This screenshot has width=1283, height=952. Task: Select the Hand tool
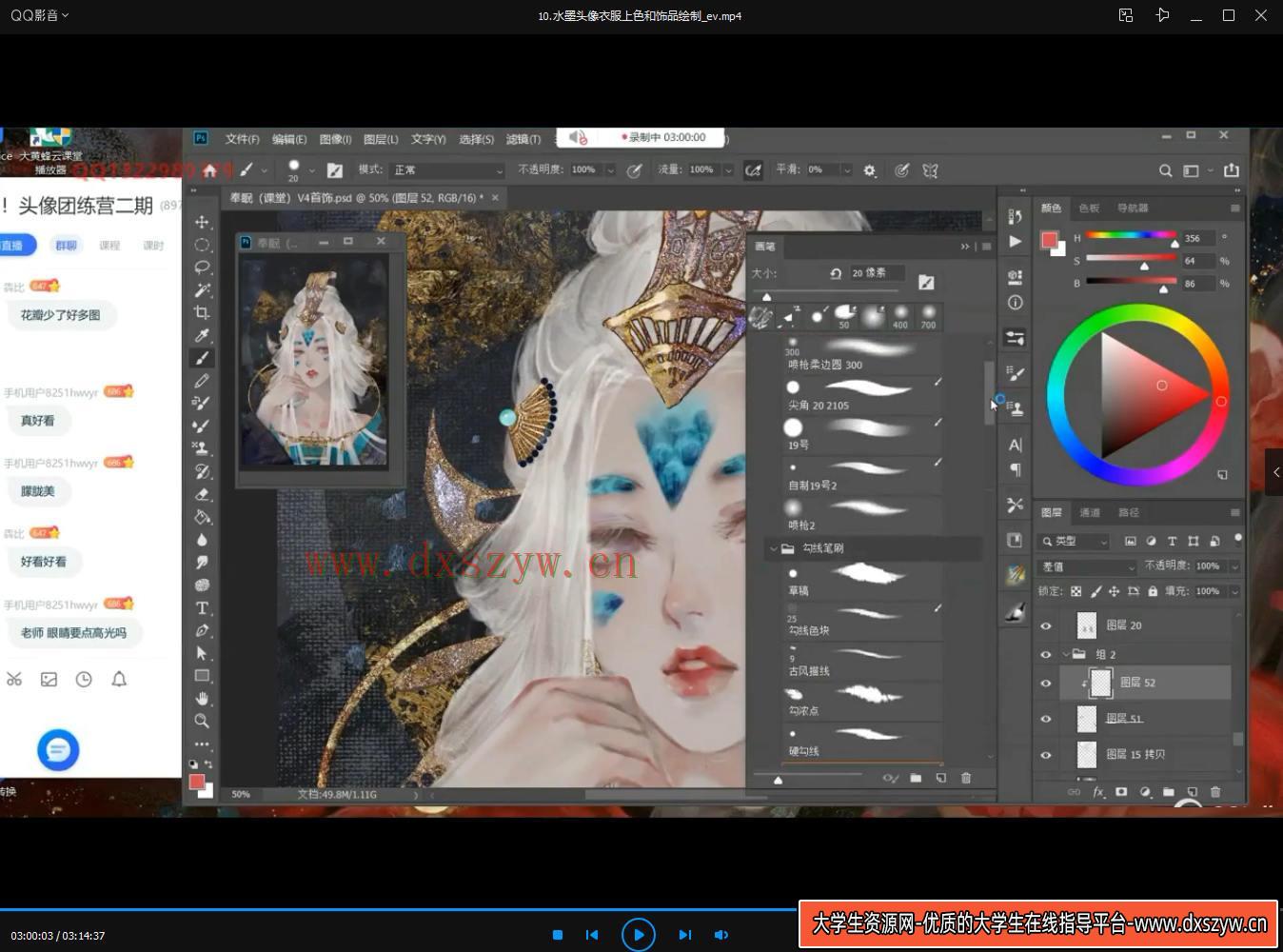click(x=202, y=699)
